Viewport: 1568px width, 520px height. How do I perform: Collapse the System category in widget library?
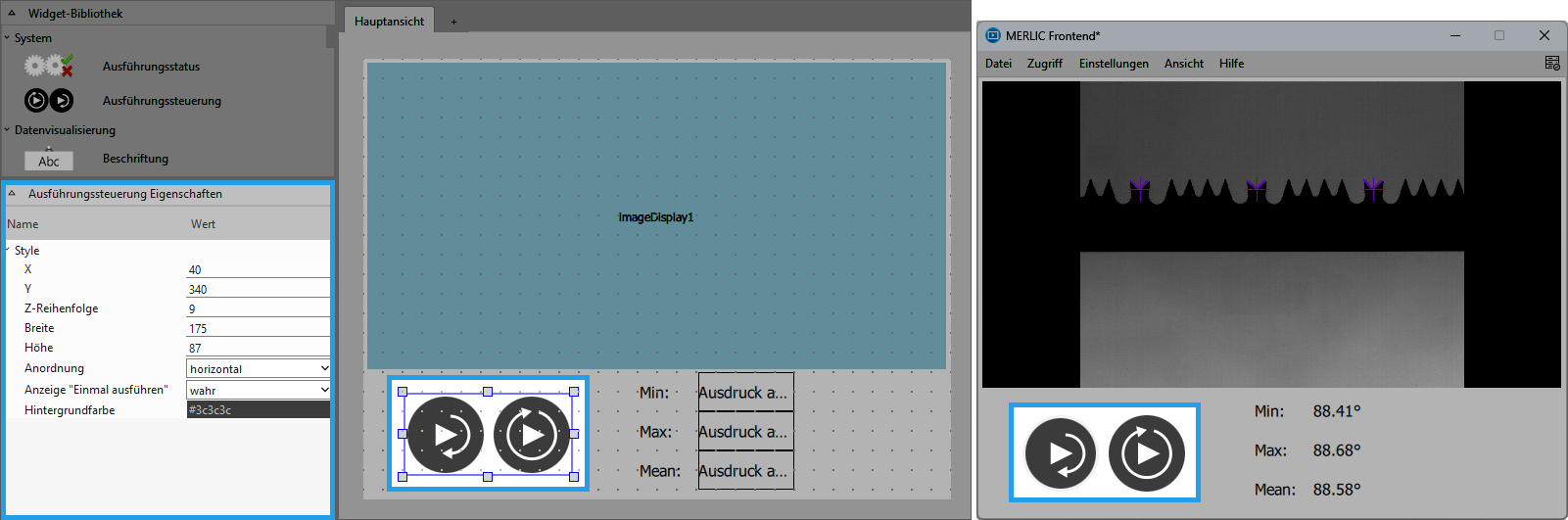(8, 38)
